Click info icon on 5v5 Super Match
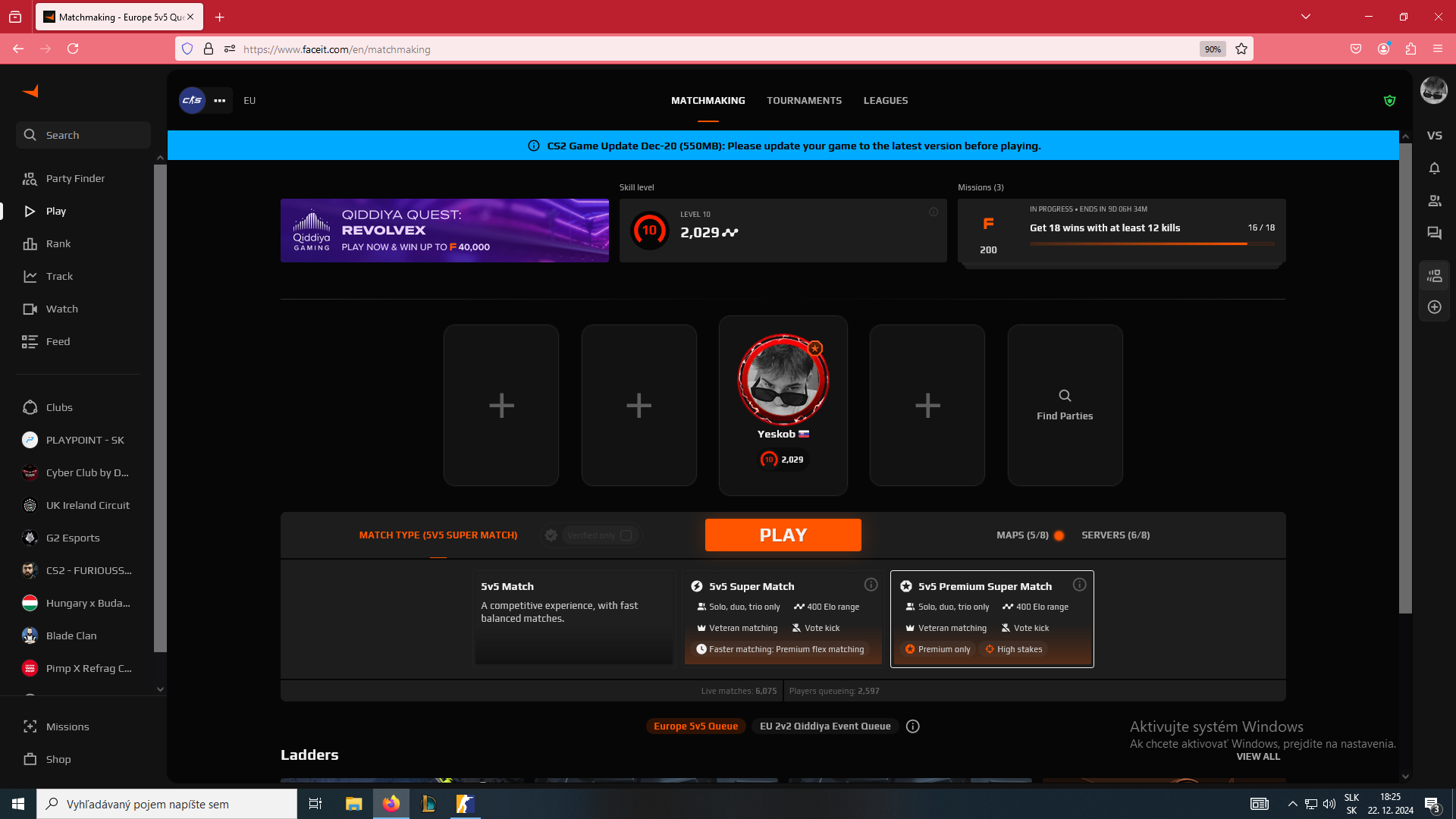This screenshot has height=819, width=1456. tap(871, 585)
